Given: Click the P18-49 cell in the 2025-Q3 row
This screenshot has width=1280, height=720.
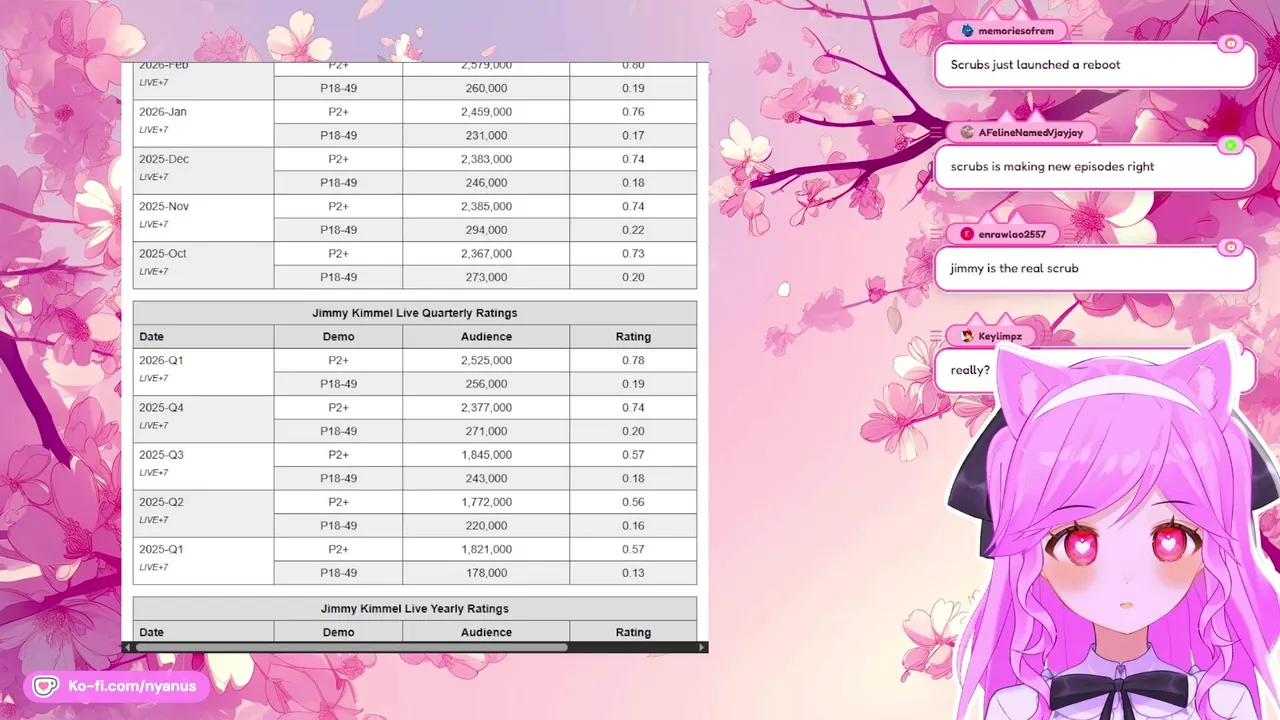Looking at the screenshot, I should [338, 479].
